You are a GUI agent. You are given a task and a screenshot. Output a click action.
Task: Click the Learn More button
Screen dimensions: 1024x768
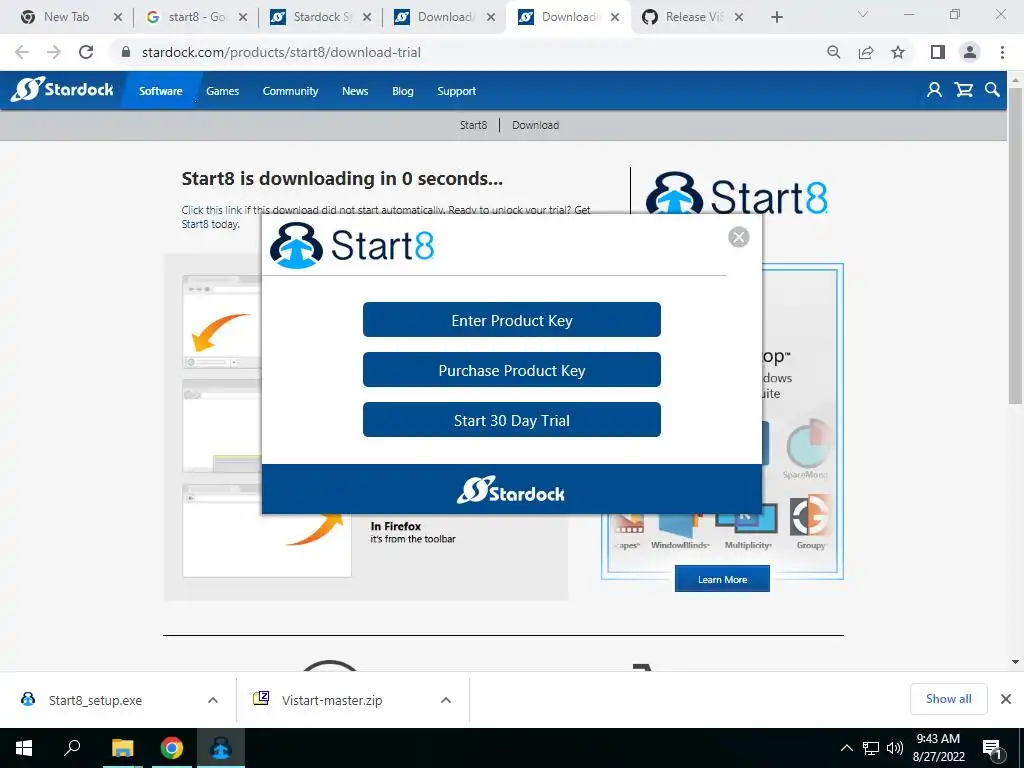tap(722, 579)
